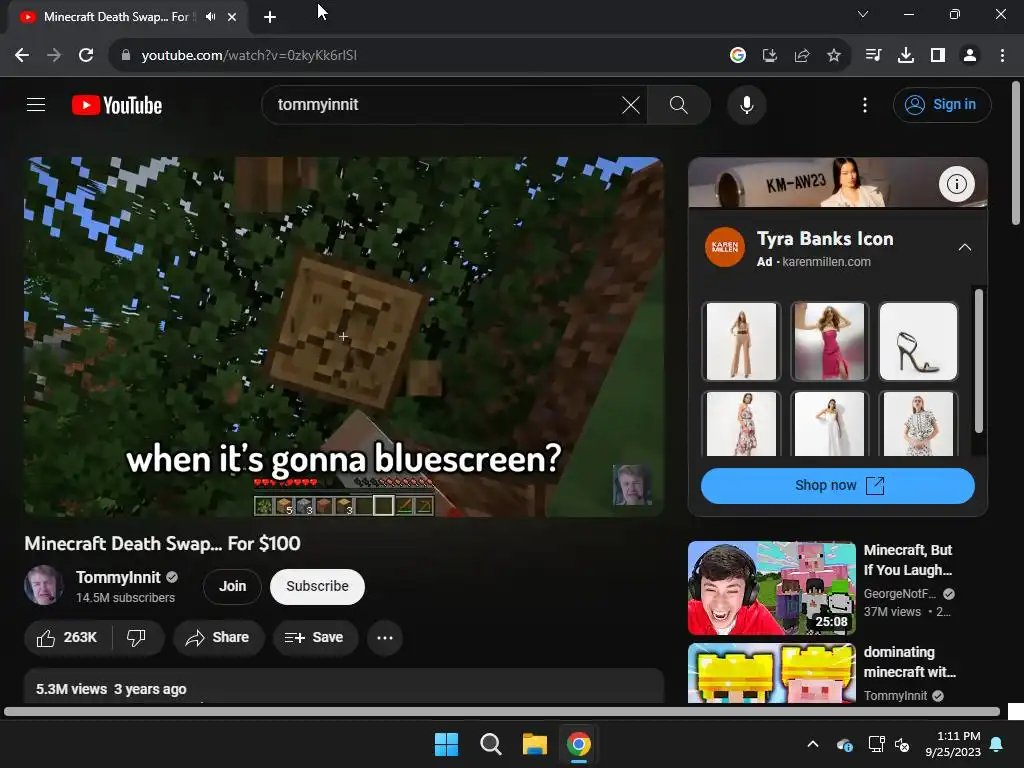
Task: Share this page icon in address bar
Action: [x=802, y=56]
